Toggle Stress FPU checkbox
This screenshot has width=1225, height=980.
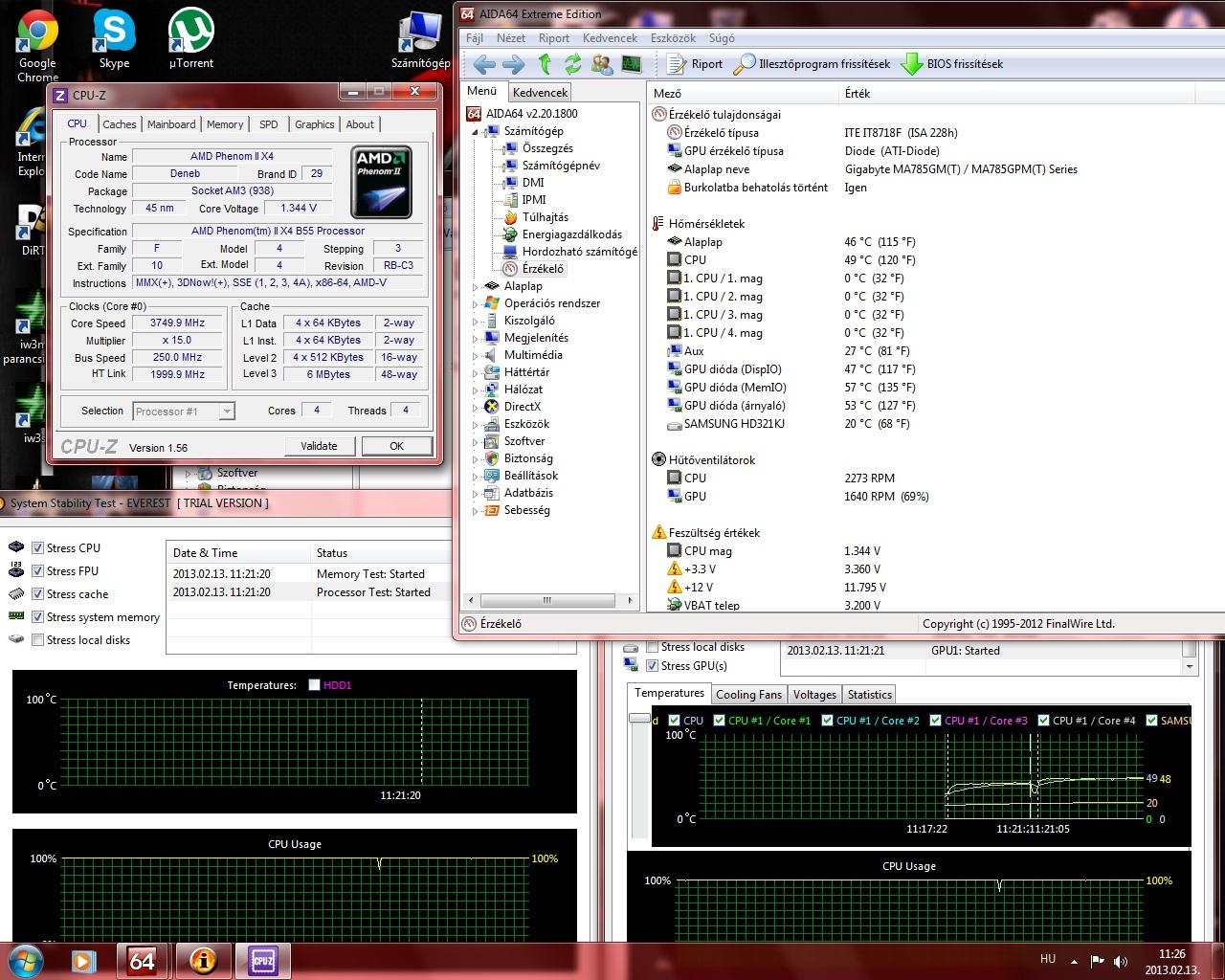[38, 571]
